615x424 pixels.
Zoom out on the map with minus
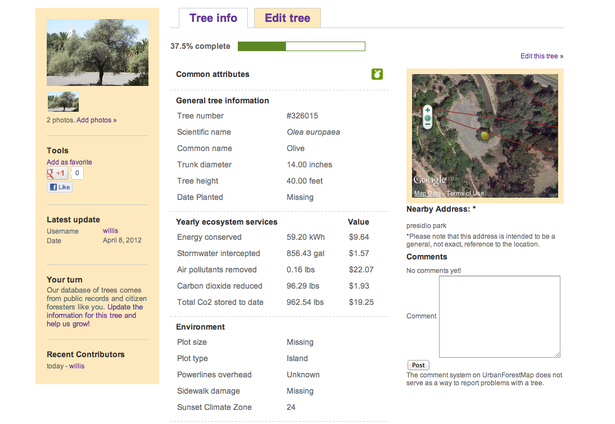click(428, 125)
